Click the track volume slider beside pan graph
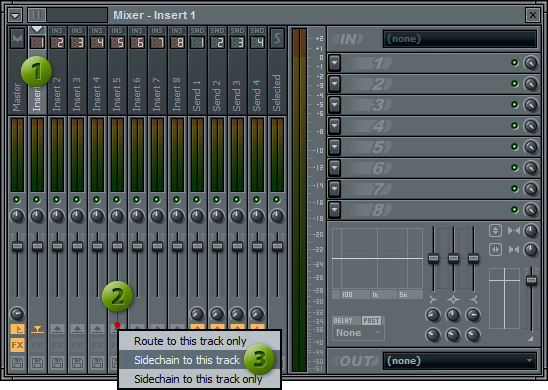This screenshot has height=390, width=548. [531, 280]
